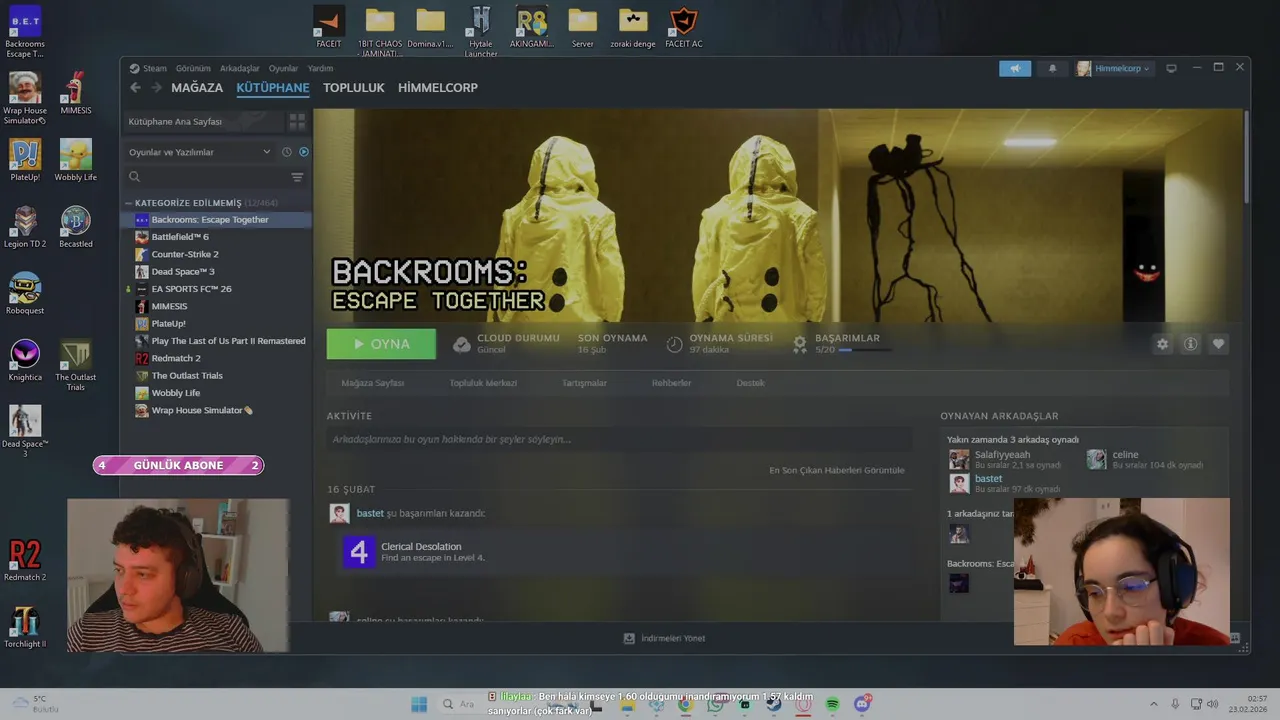
Task: Open bastet's profile in the activity feed
Action: 370,513
